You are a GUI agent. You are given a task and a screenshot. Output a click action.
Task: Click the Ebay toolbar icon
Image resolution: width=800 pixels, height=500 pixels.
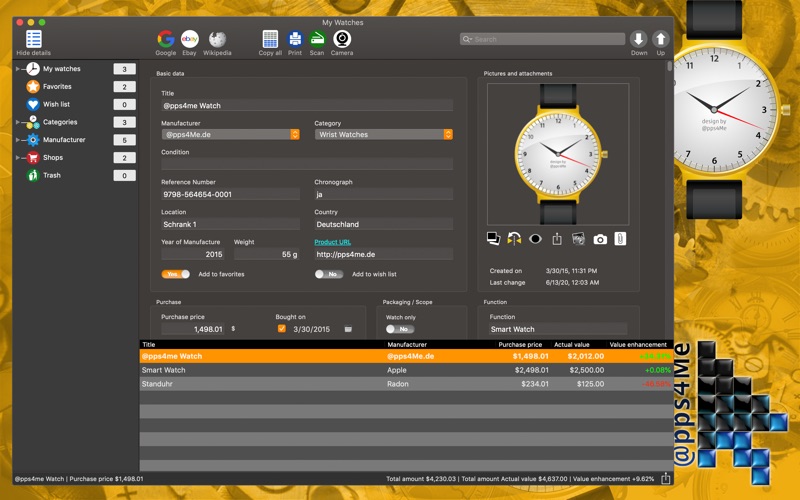tap(189, 39)
